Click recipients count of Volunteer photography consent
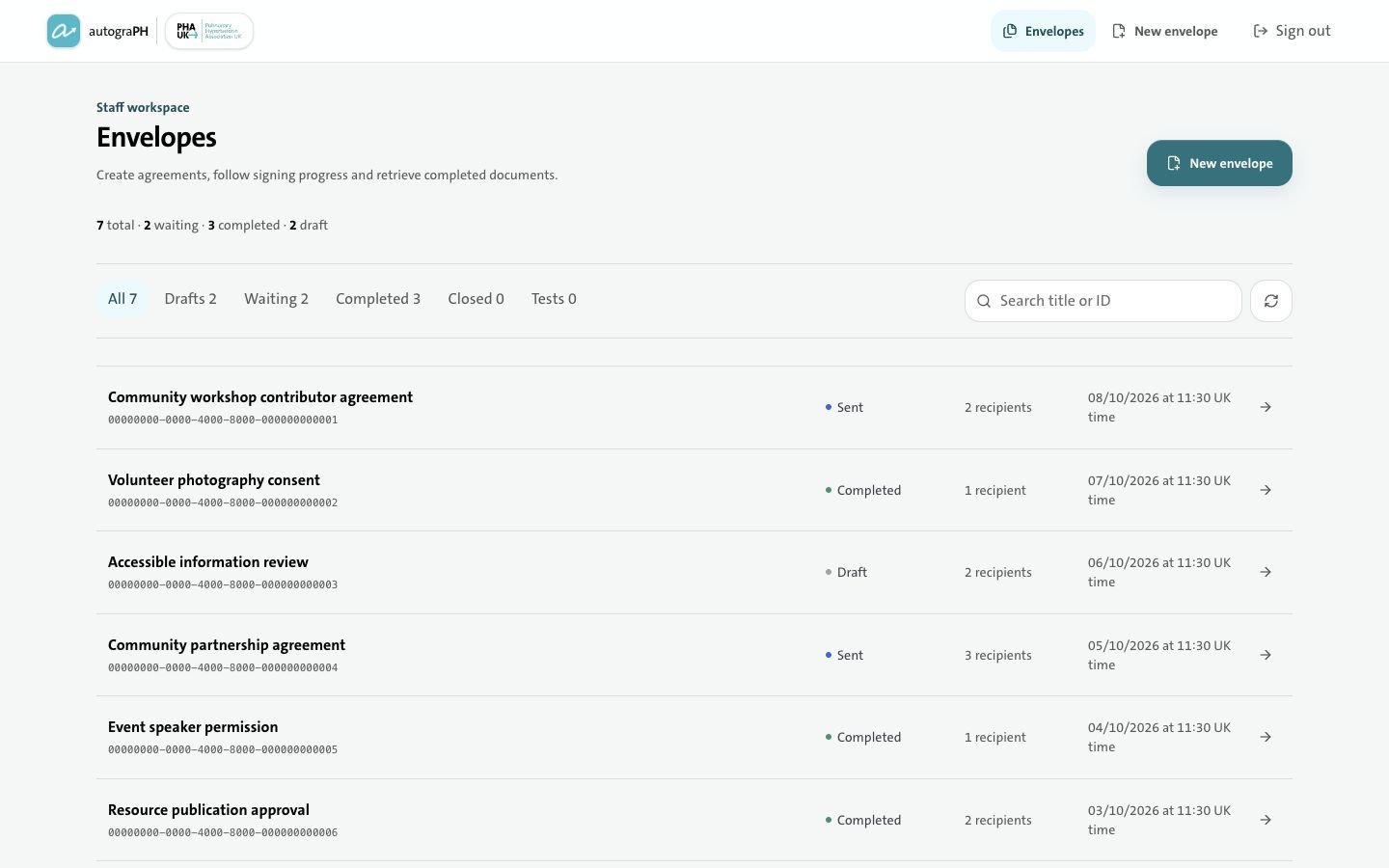1389x868 pixels. [995, 490]
